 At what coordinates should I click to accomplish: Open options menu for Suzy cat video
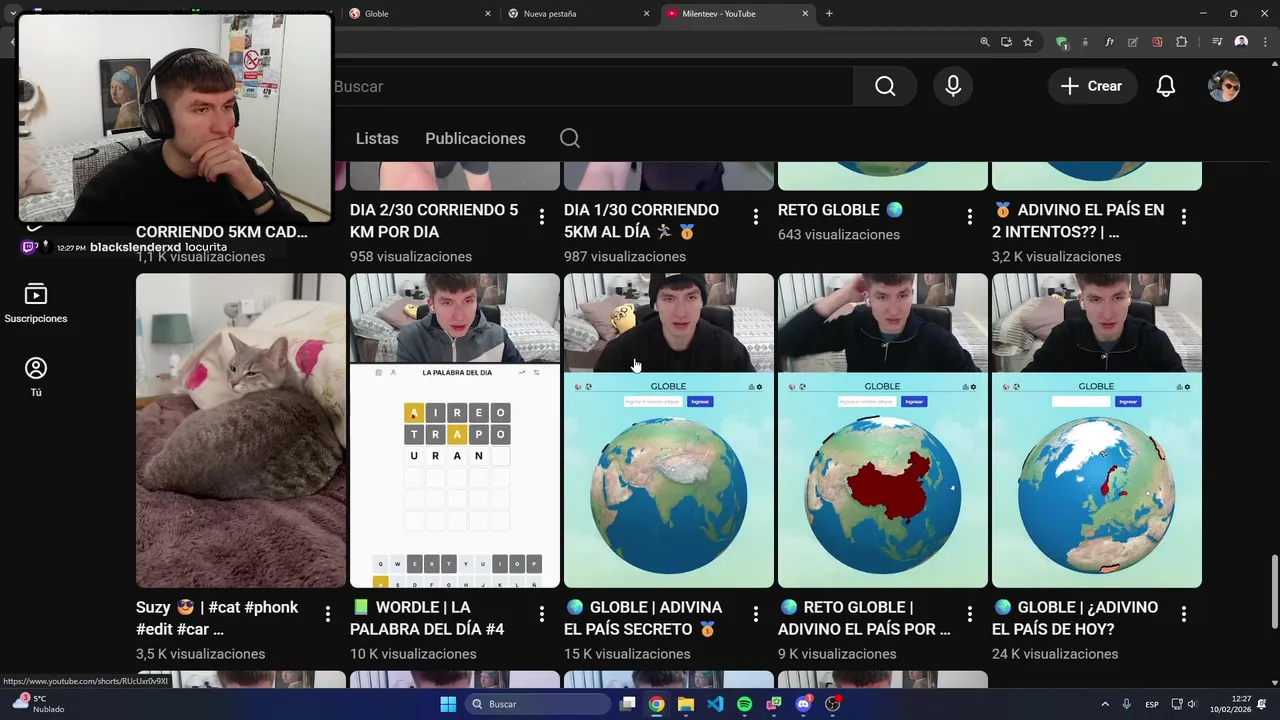328,614
